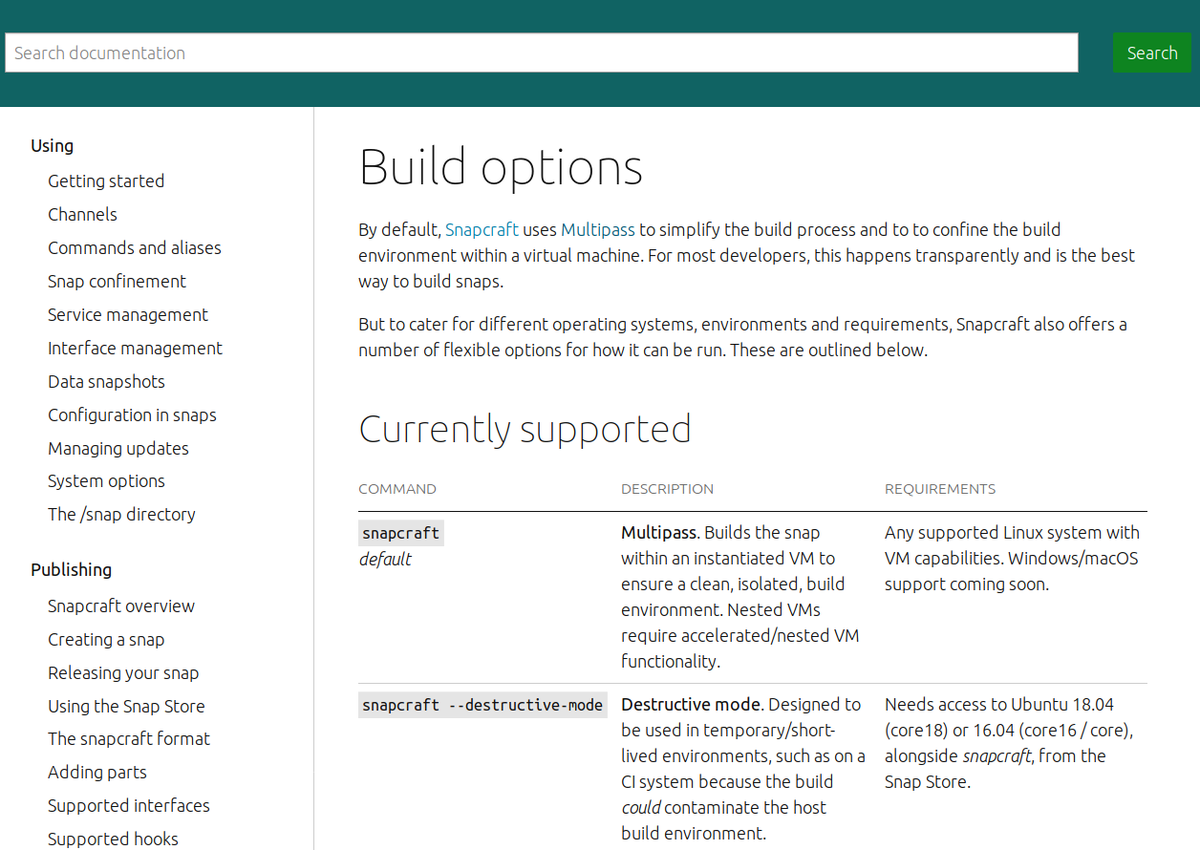Go to System options page

(x=106, y=481)
